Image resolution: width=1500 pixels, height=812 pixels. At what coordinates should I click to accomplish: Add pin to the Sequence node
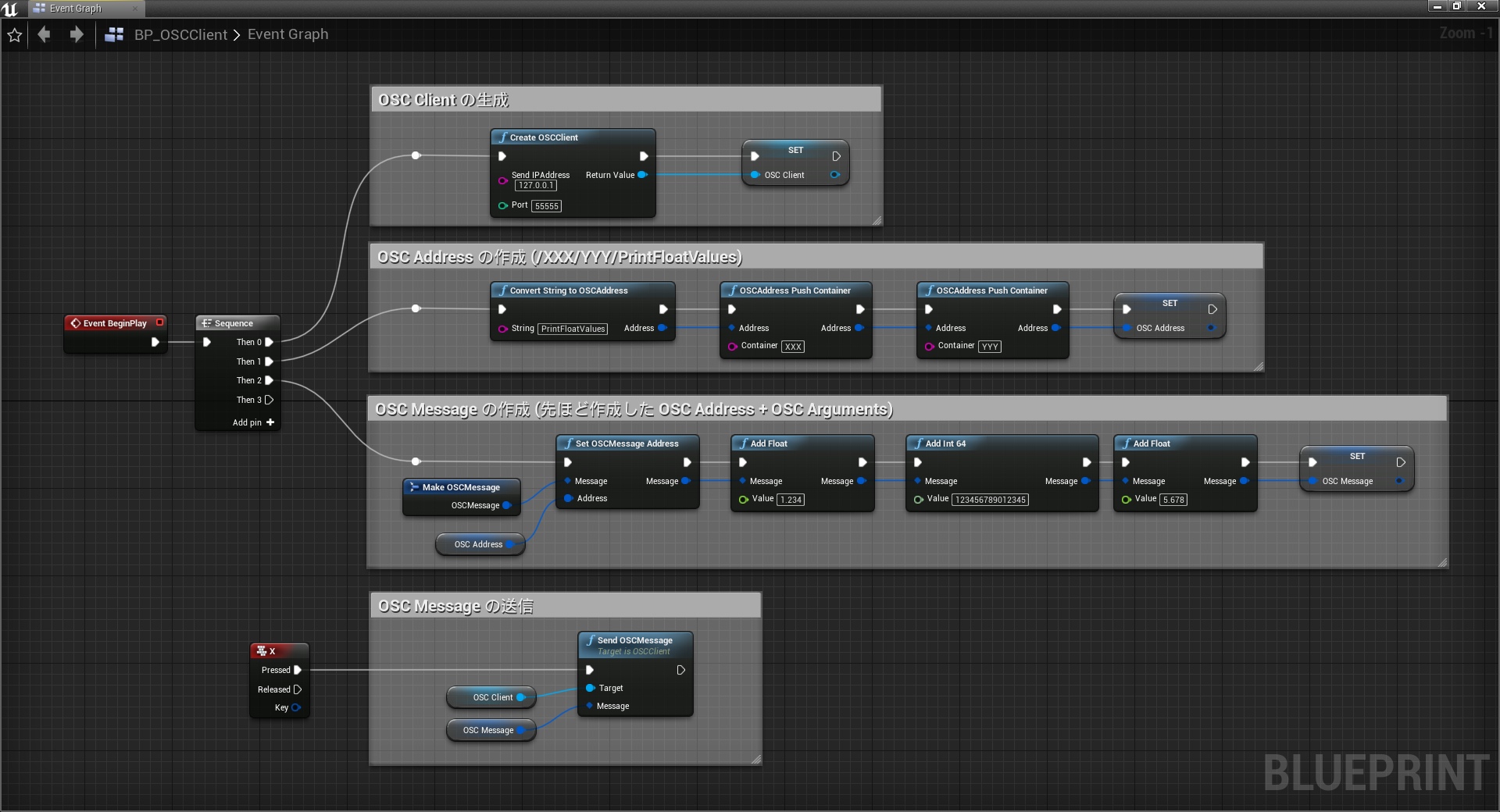click(254, 422)
